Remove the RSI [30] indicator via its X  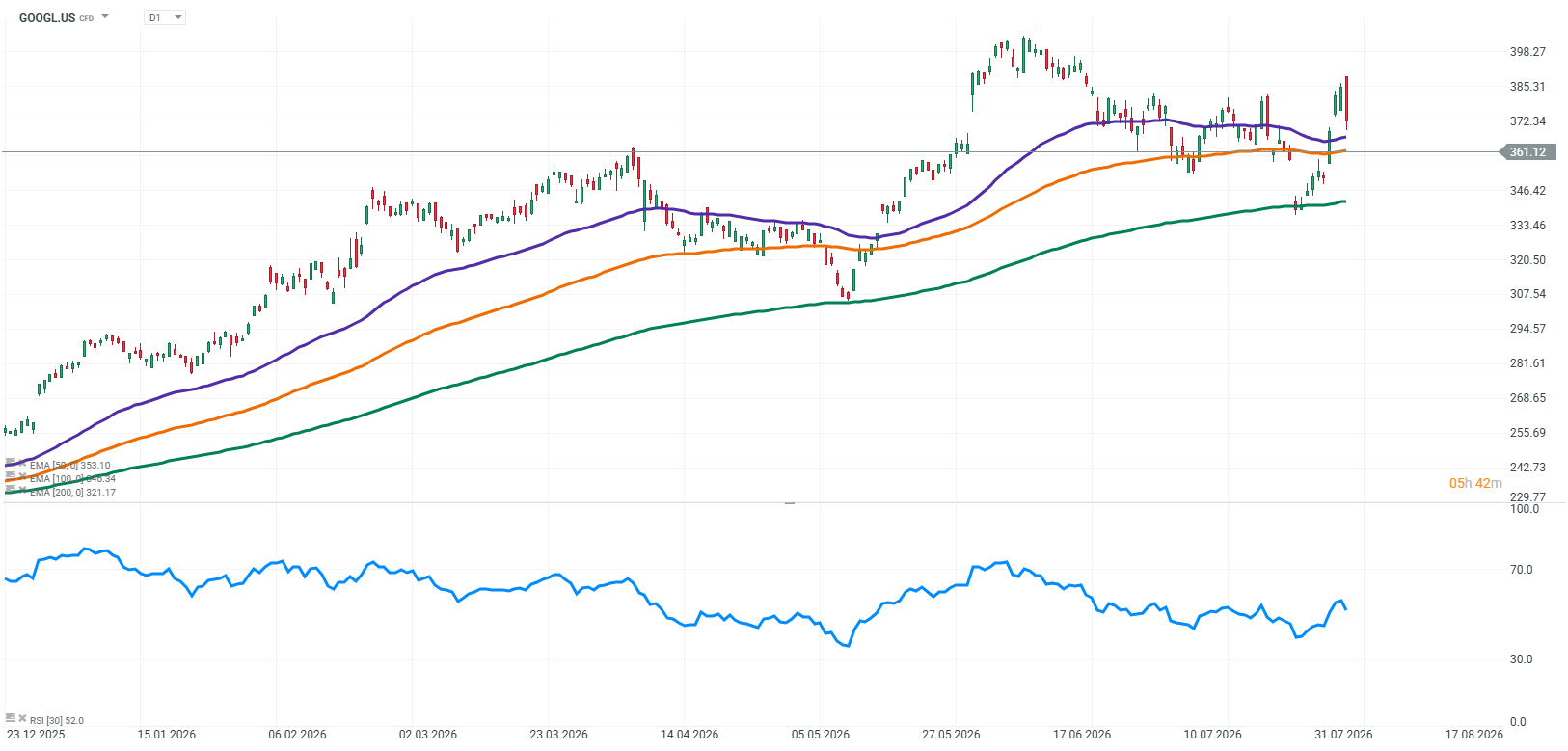(x=22, y=718)
